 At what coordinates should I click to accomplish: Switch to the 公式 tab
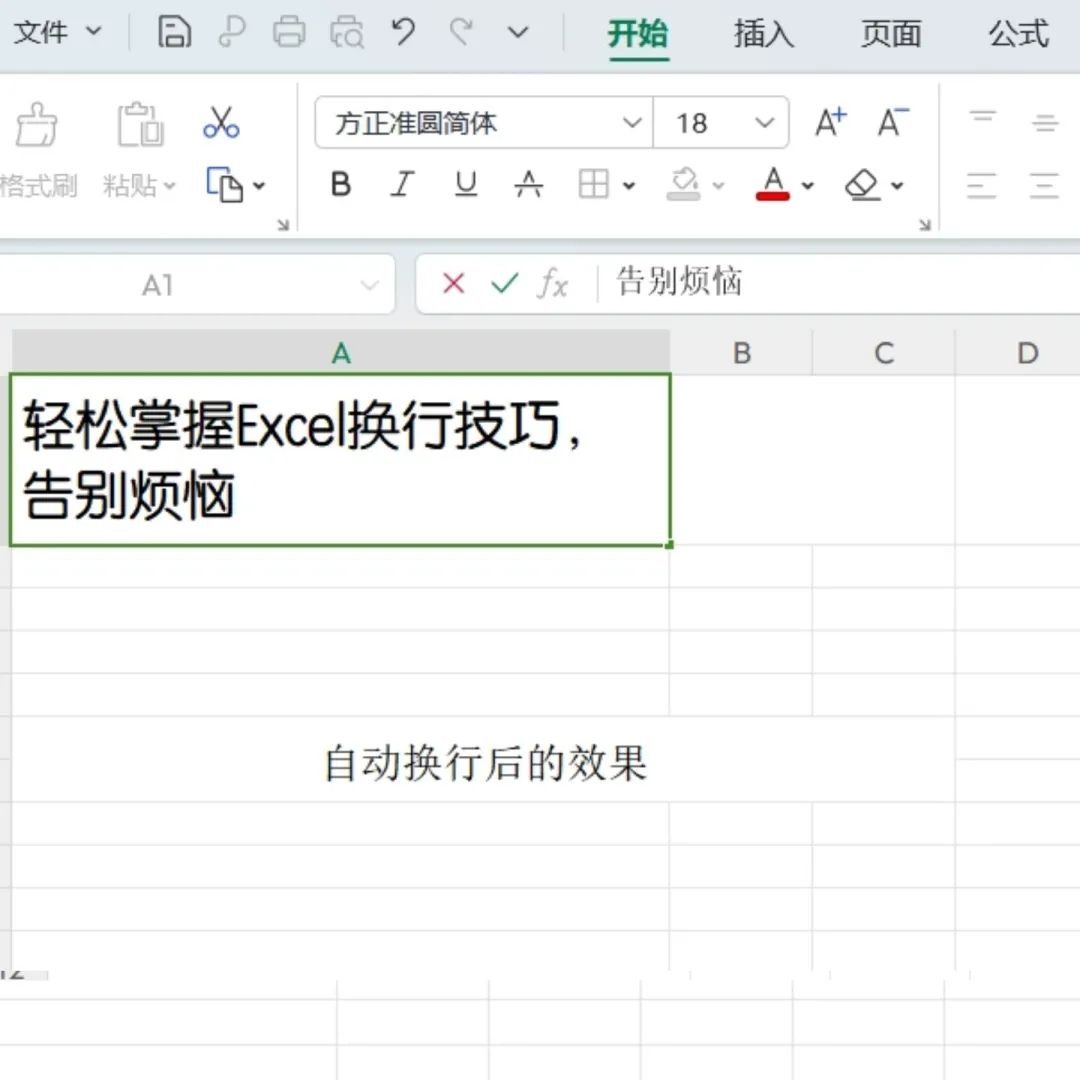[x=1019, y=34]
